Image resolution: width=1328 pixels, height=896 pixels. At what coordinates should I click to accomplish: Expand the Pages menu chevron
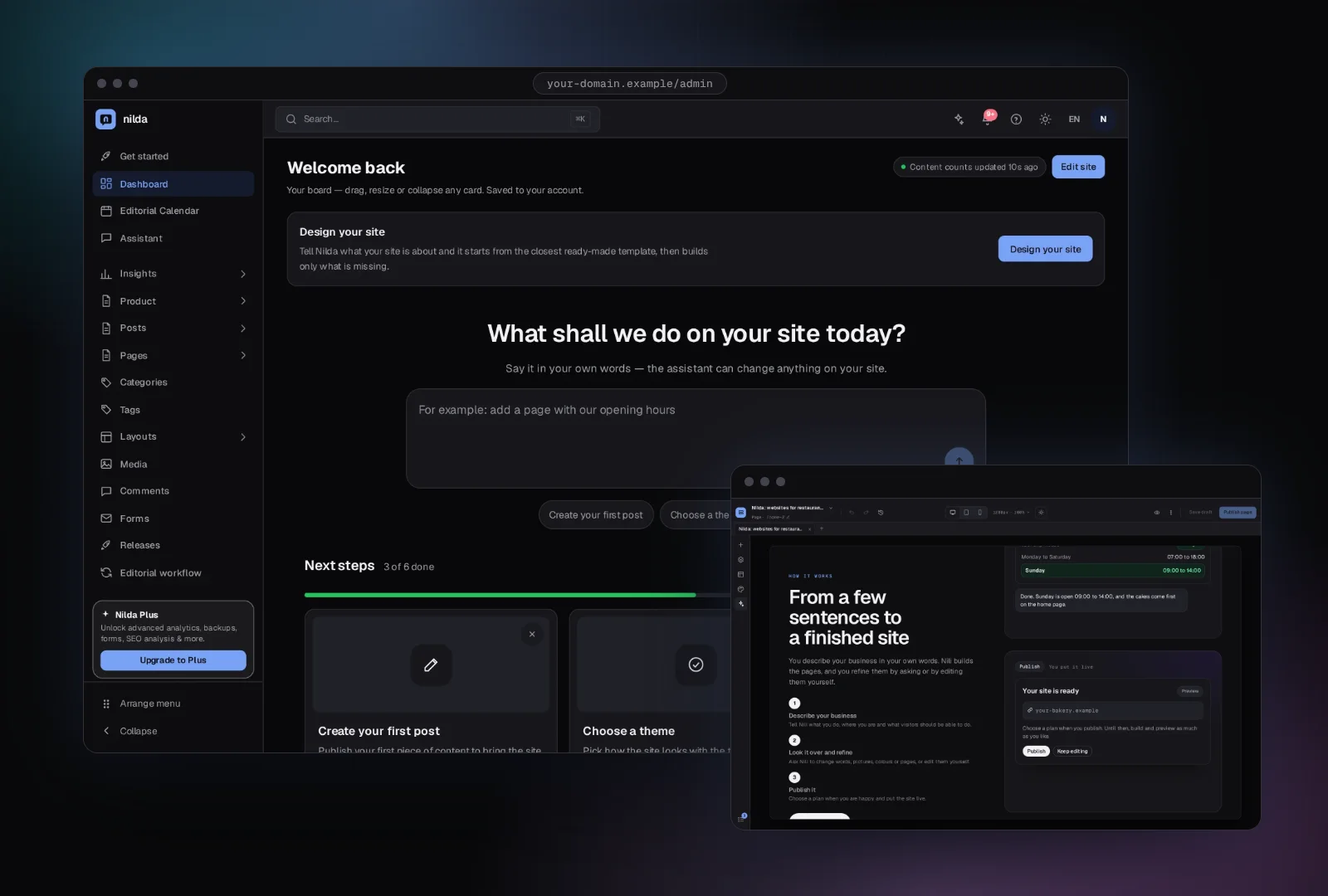(x=243, y=355)
